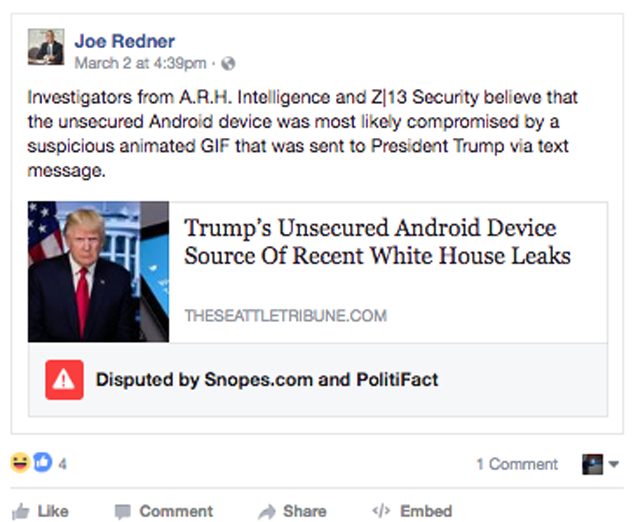Click the Trump article preview image
This screenshot has width=638, height=522.
[98, 272]
